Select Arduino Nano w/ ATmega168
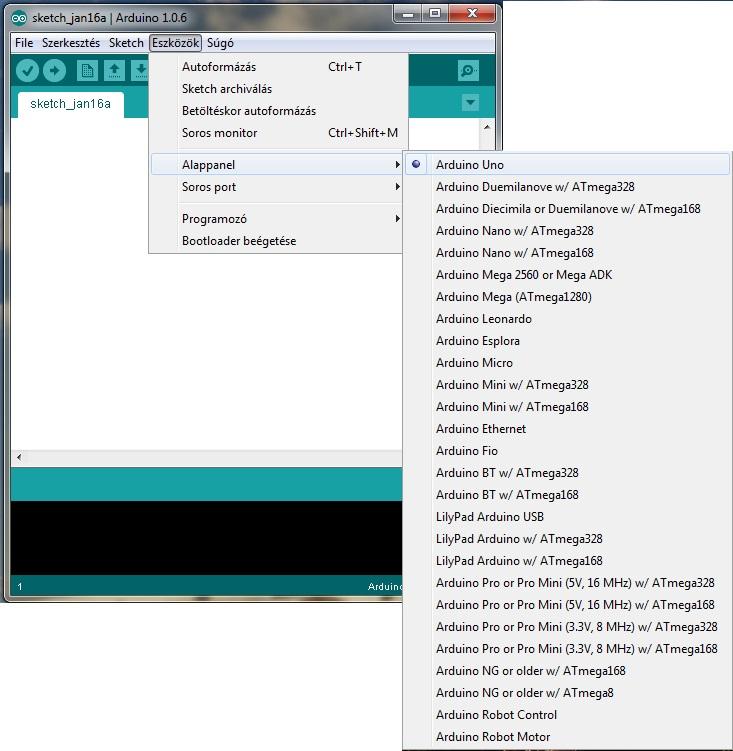Image resolution: width=733 pixels, height=751 pixels. tap(567, 252)
